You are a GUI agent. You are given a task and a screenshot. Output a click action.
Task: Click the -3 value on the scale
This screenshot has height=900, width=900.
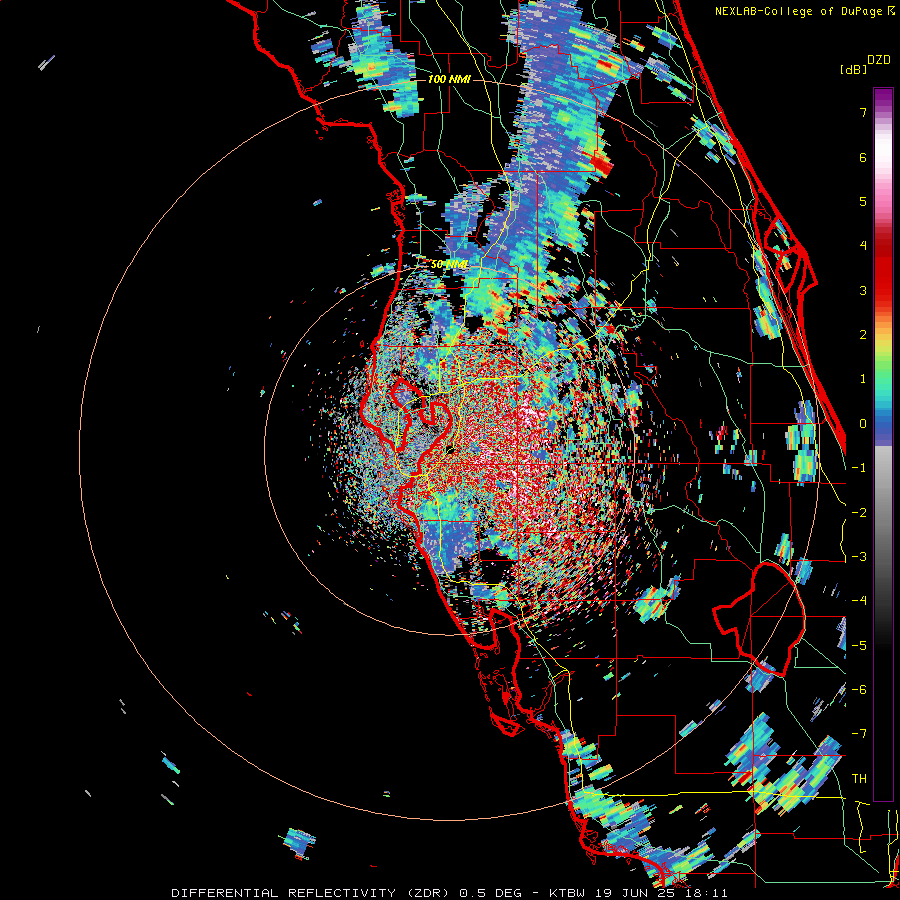point(859,557)
